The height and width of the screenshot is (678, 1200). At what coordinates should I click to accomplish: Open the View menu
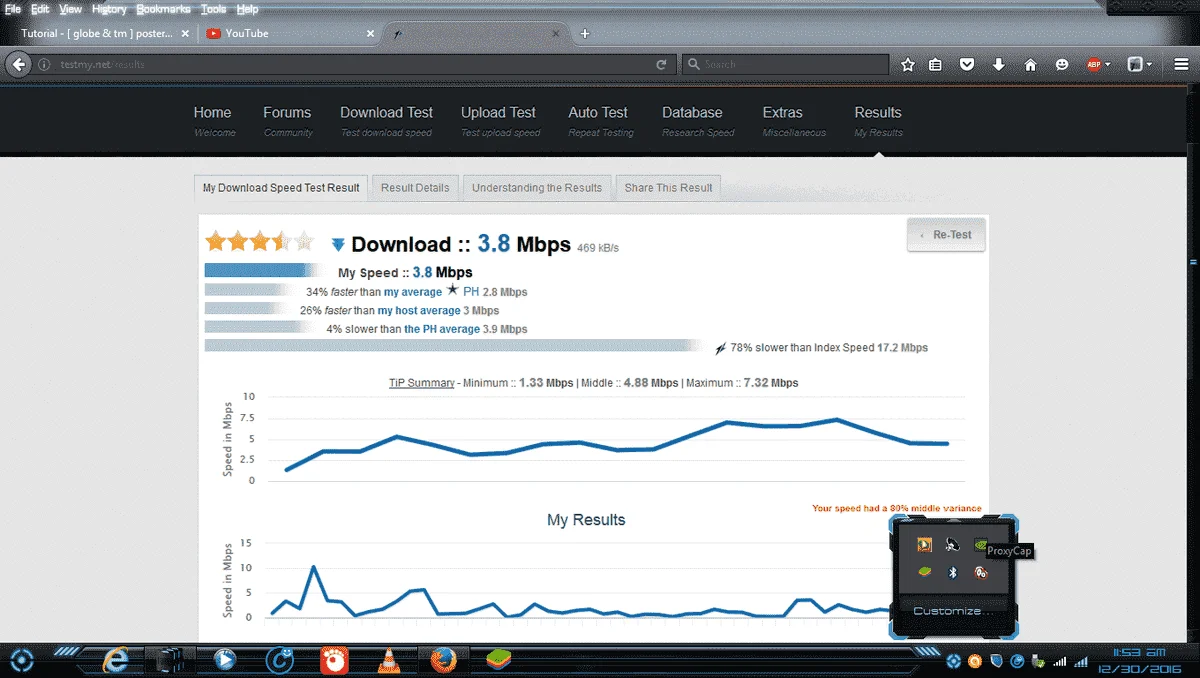(71, 9)
